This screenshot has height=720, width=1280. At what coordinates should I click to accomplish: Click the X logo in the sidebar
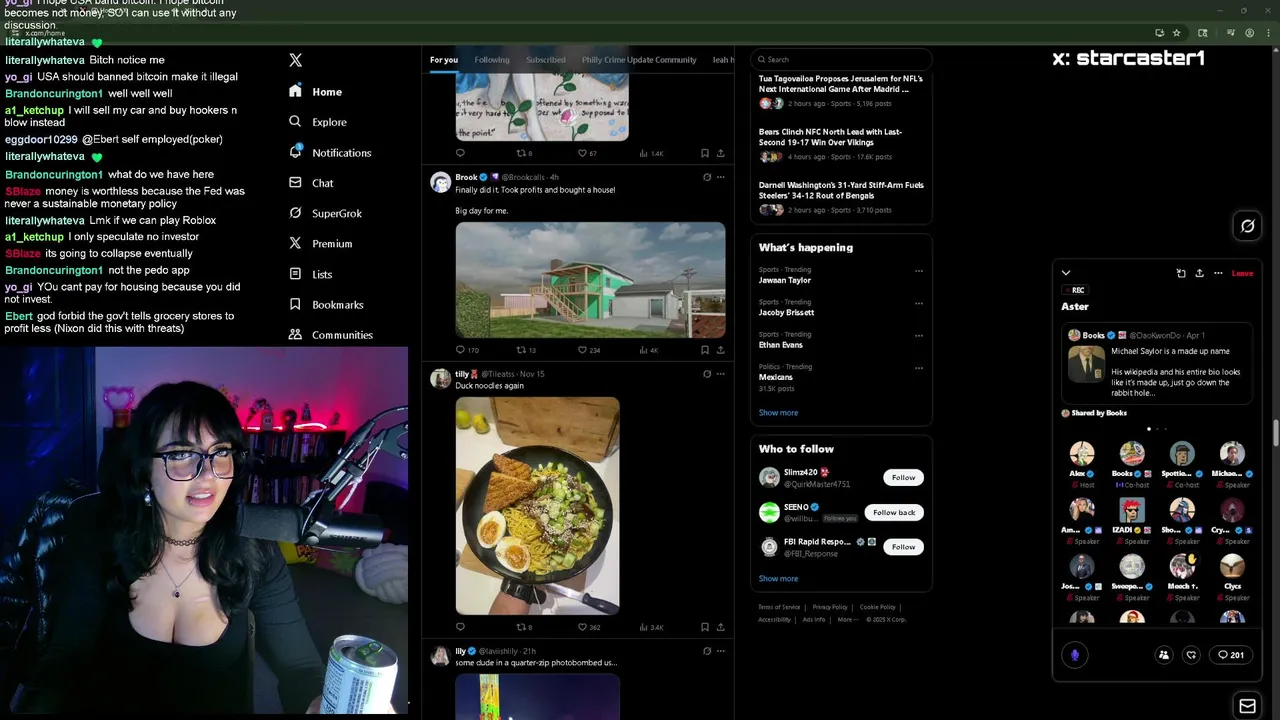pos(295,60)
